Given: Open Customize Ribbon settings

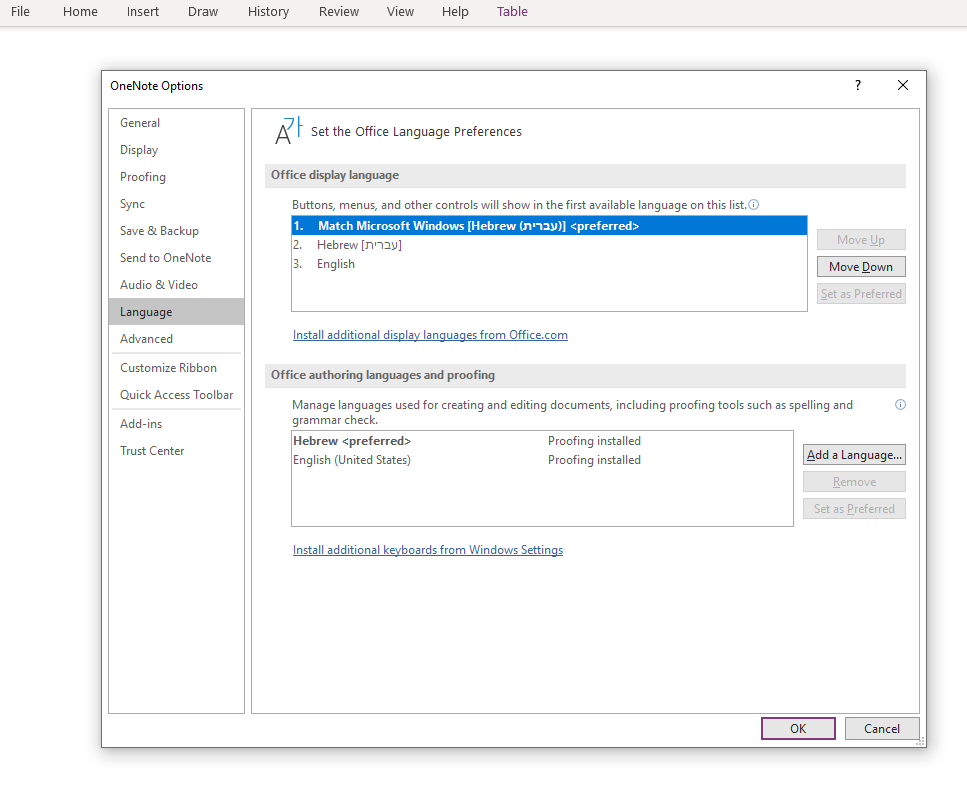Looking at the screenshot, I should point(168,367).
